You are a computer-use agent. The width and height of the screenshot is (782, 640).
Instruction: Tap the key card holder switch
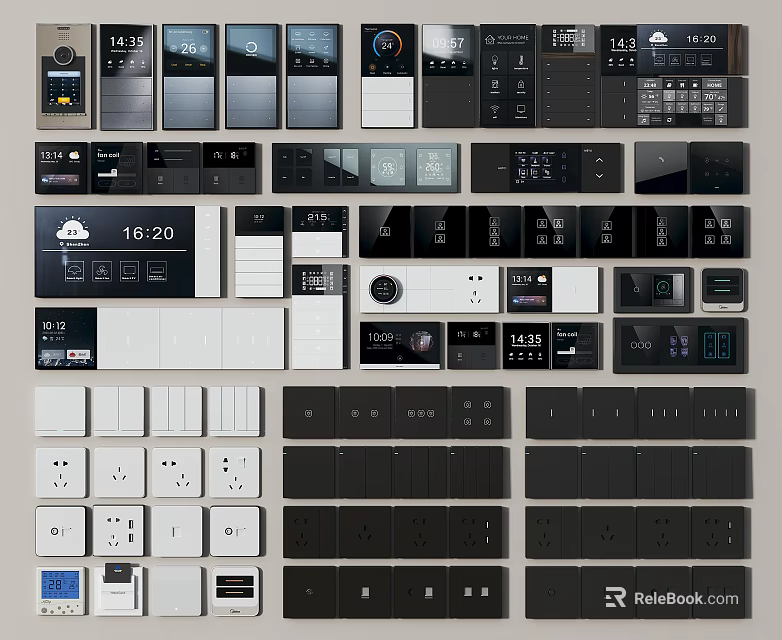click(x=118, y=590)
